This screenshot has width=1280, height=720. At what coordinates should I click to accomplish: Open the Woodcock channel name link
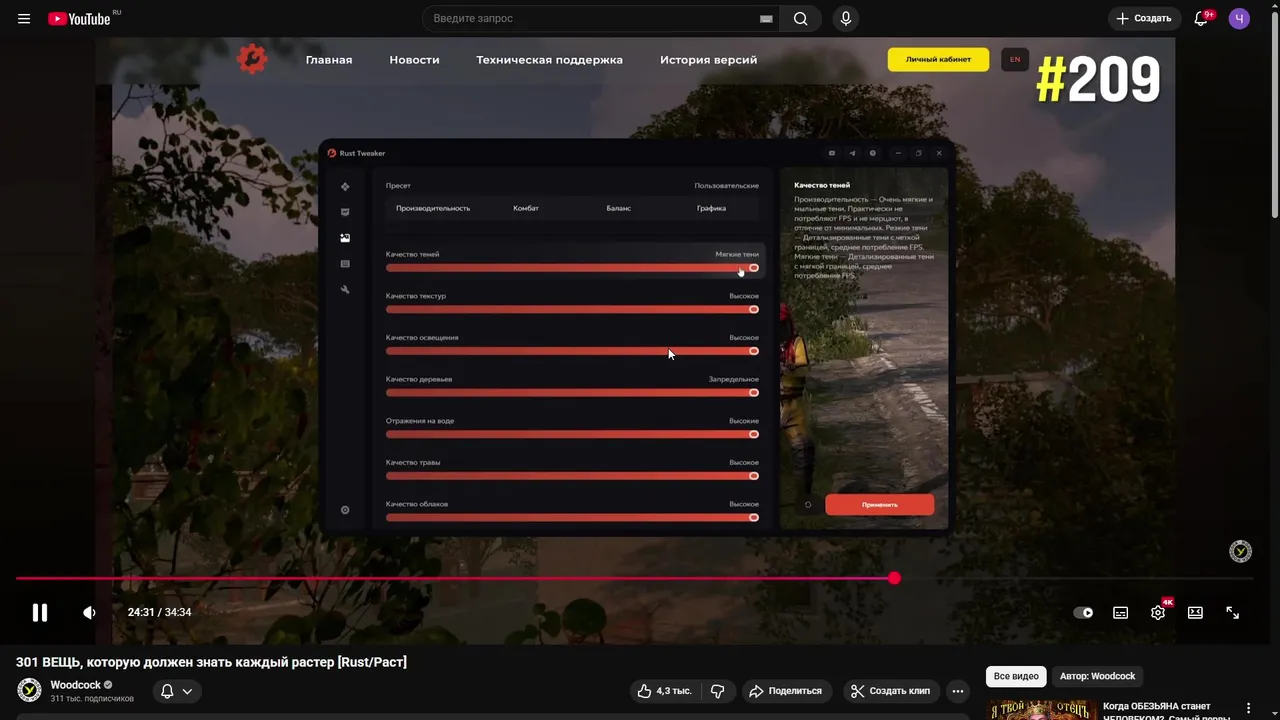point(76,685)
